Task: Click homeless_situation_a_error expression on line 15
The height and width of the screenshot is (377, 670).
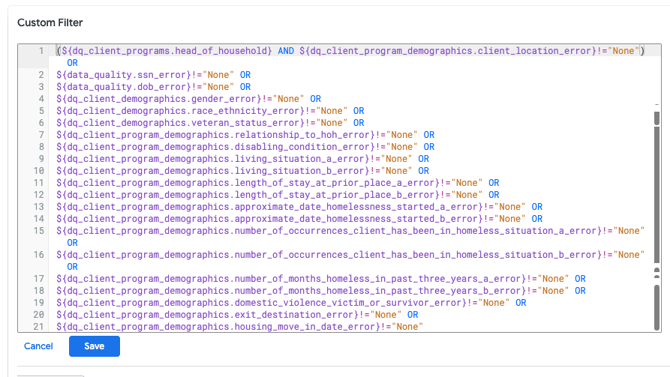Action: pyautogui.click(x=350, y=230)
